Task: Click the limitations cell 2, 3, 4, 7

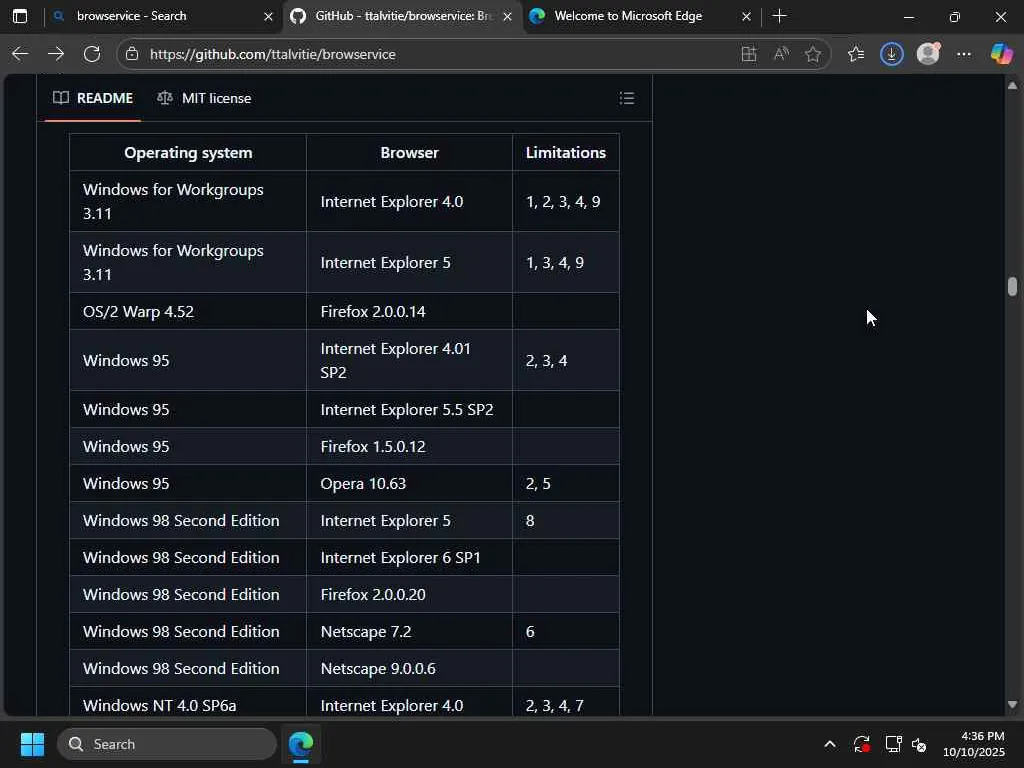Action: 566,702
